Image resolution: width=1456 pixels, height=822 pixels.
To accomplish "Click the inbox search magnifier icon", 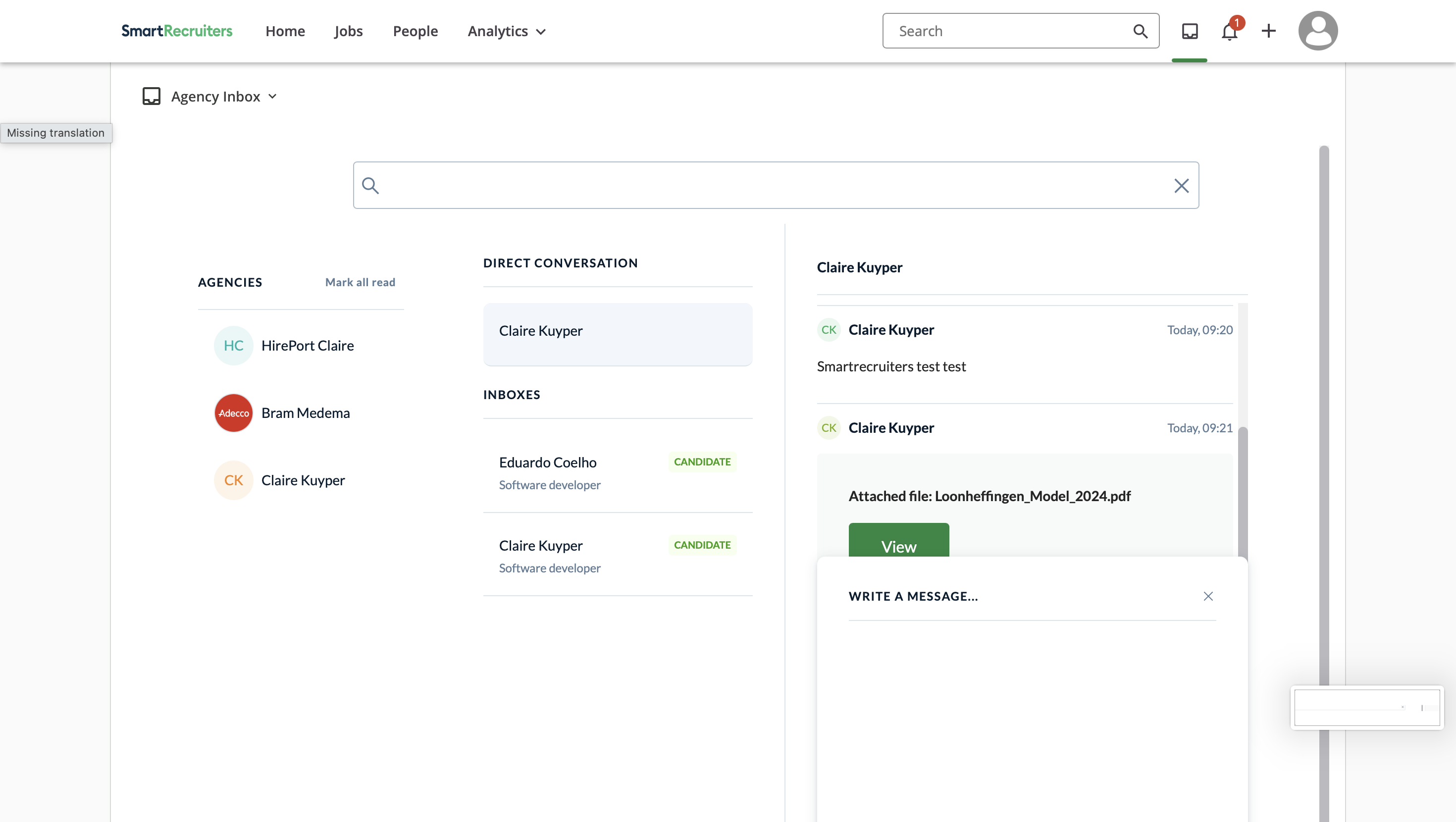I will click(x=370, y=185).
